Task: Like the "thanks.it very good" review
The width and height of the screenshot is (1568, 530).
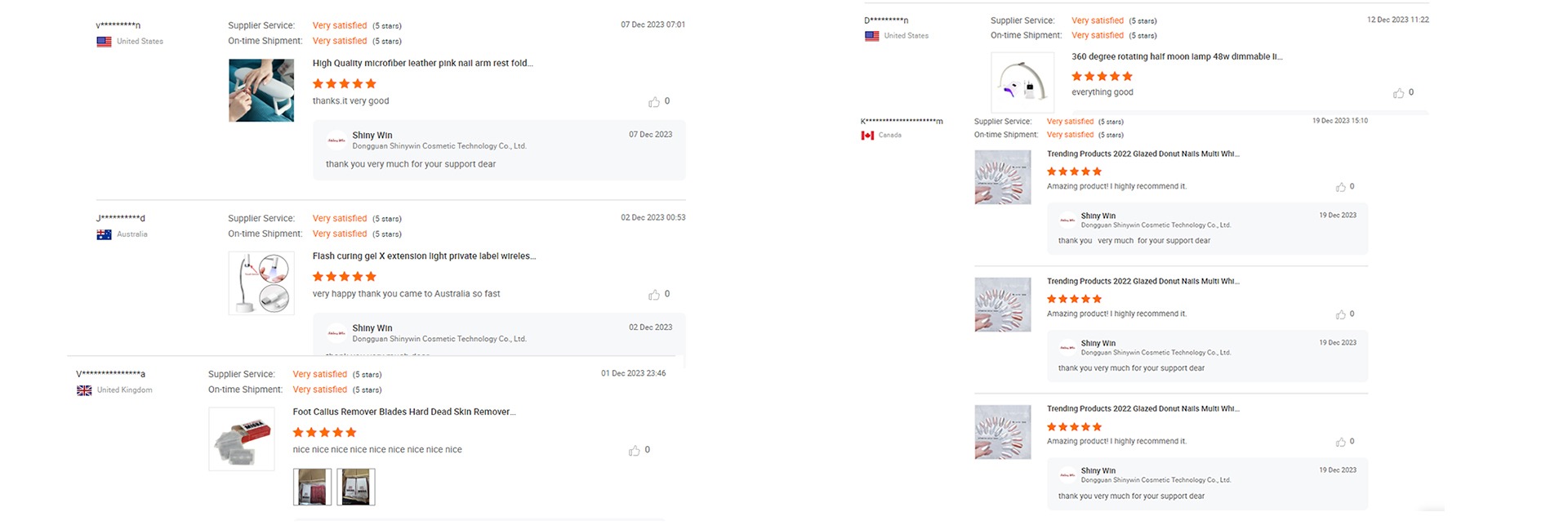Action: [x=654, y=102]
